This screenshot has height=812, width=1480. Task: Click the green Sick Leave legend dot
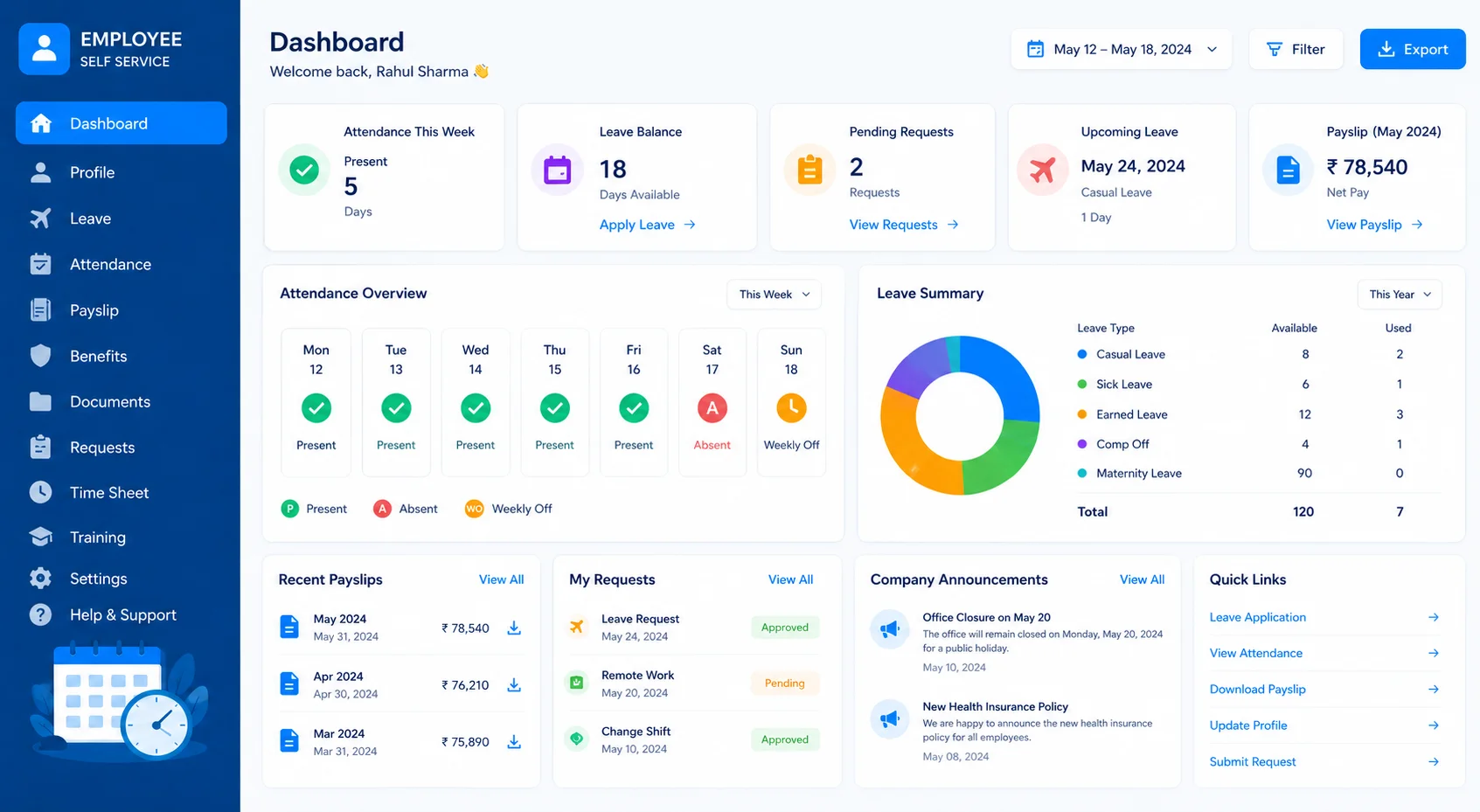coord(1082,384)
